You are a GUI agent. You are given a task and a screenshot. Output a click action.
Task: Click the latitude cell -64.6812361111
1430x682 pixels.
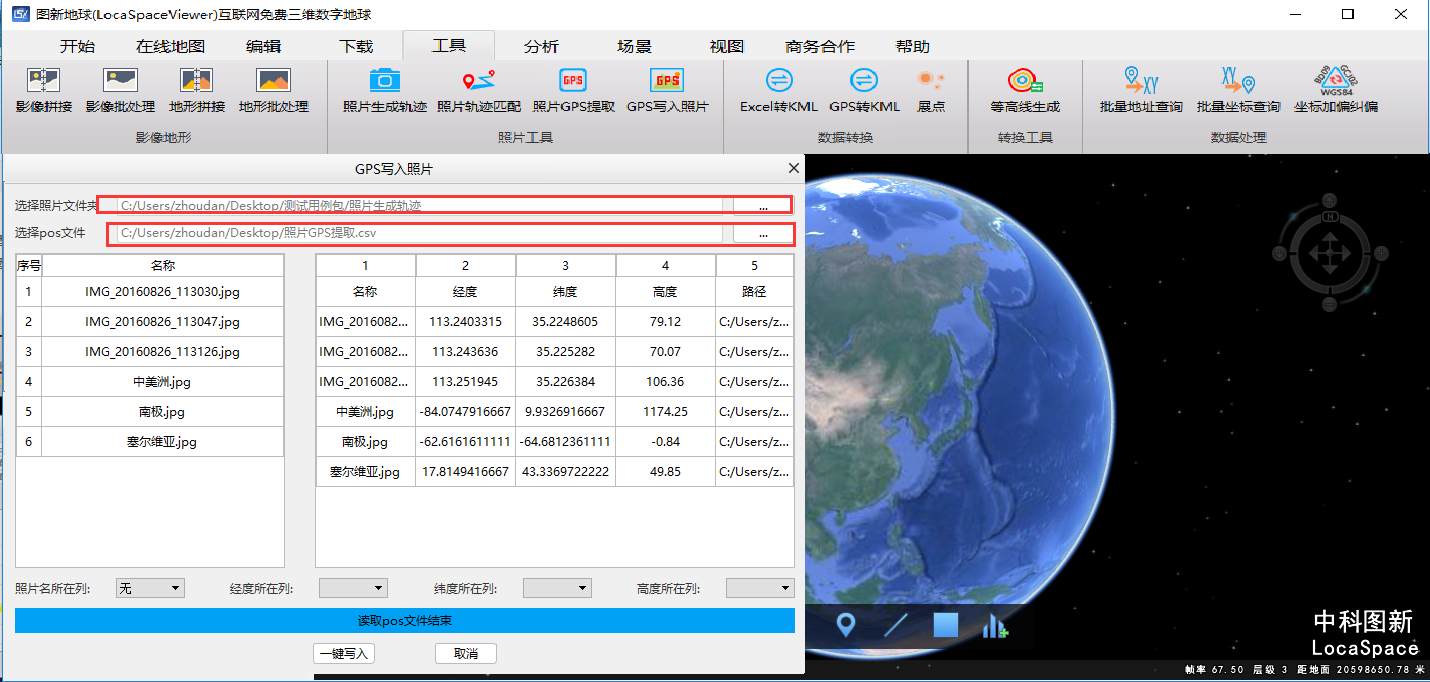[x=566, y=442]
